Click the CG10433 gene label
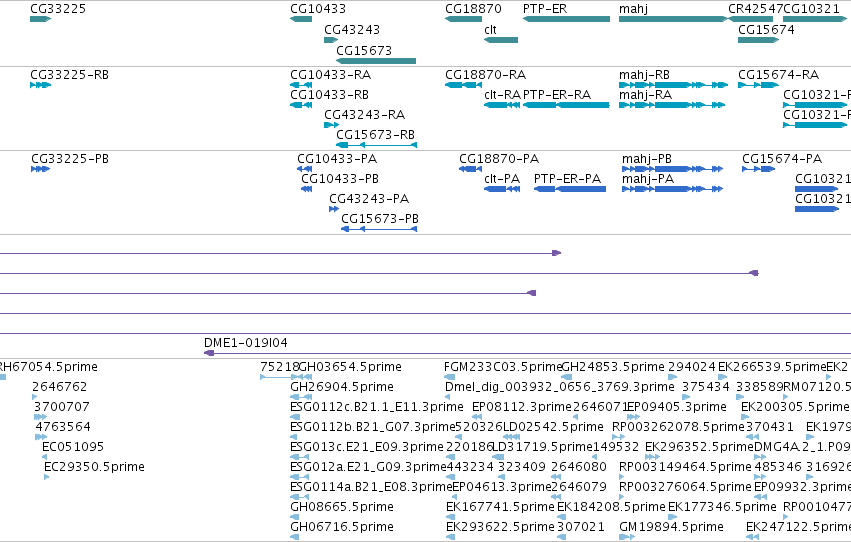 318,9
